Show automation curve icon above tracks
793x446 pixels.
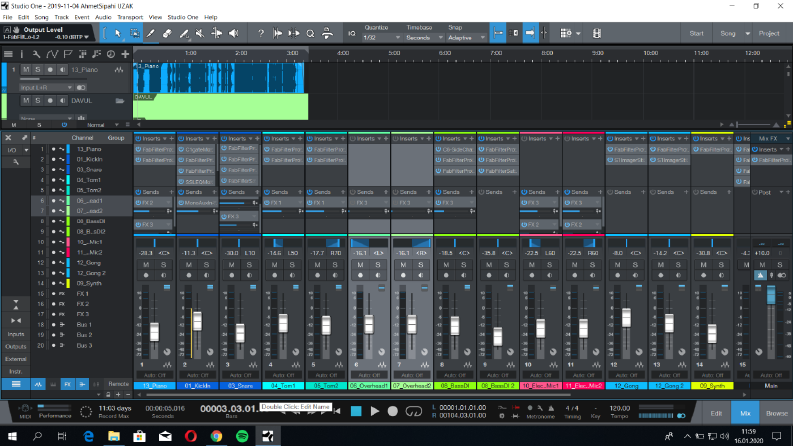[52, 54]
